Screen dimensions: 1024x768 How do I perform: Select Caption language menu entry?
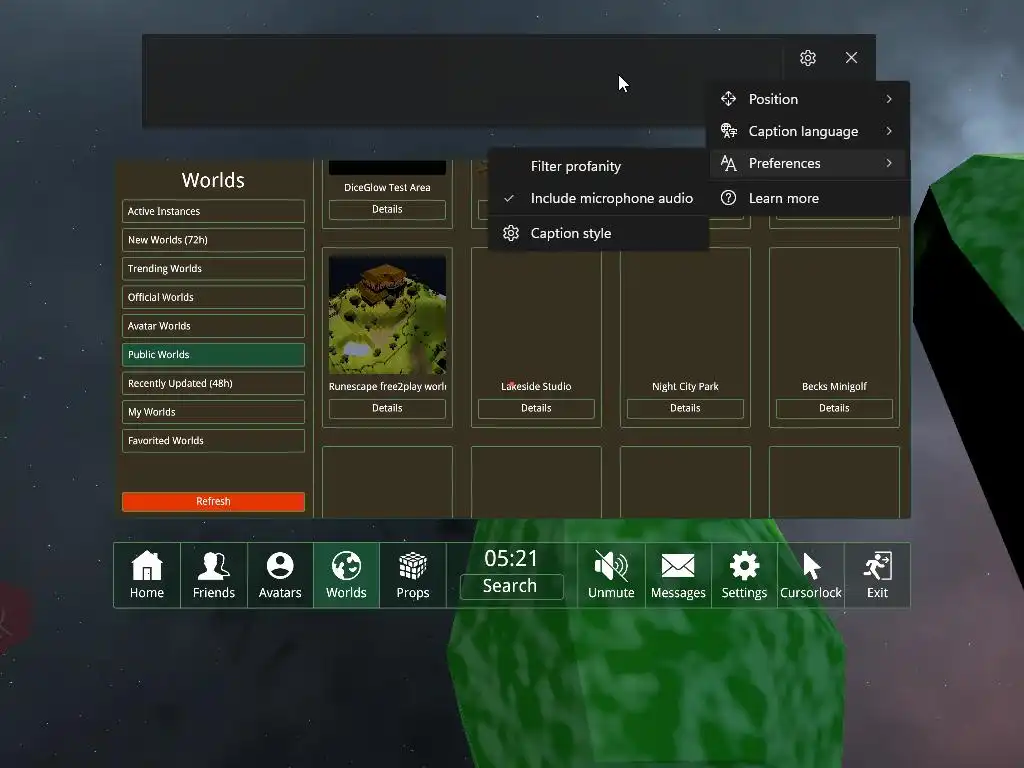pyautogui.click(x=809, y=131)
